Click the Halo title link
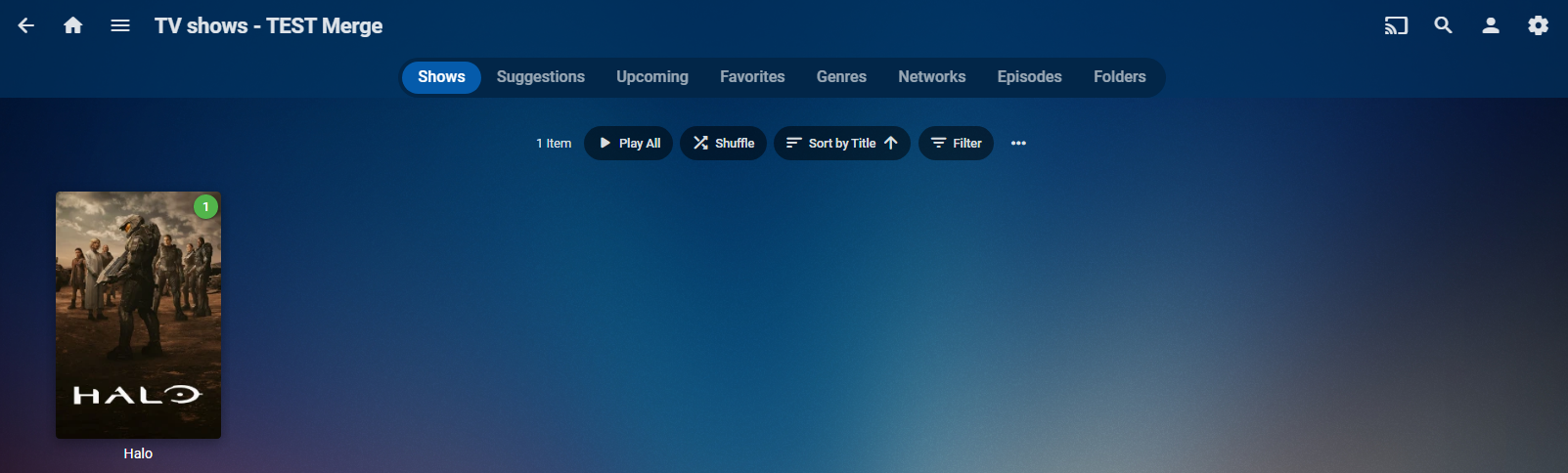The image size is (1568, 473). coord(138,453)
